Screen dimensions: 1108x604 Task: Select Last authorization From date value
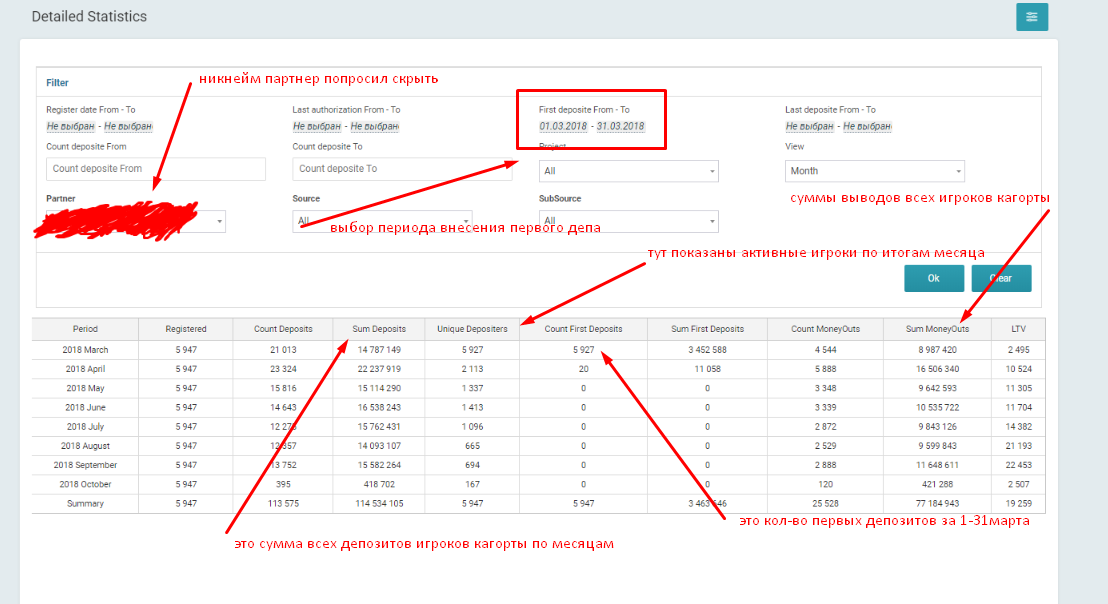317,126
